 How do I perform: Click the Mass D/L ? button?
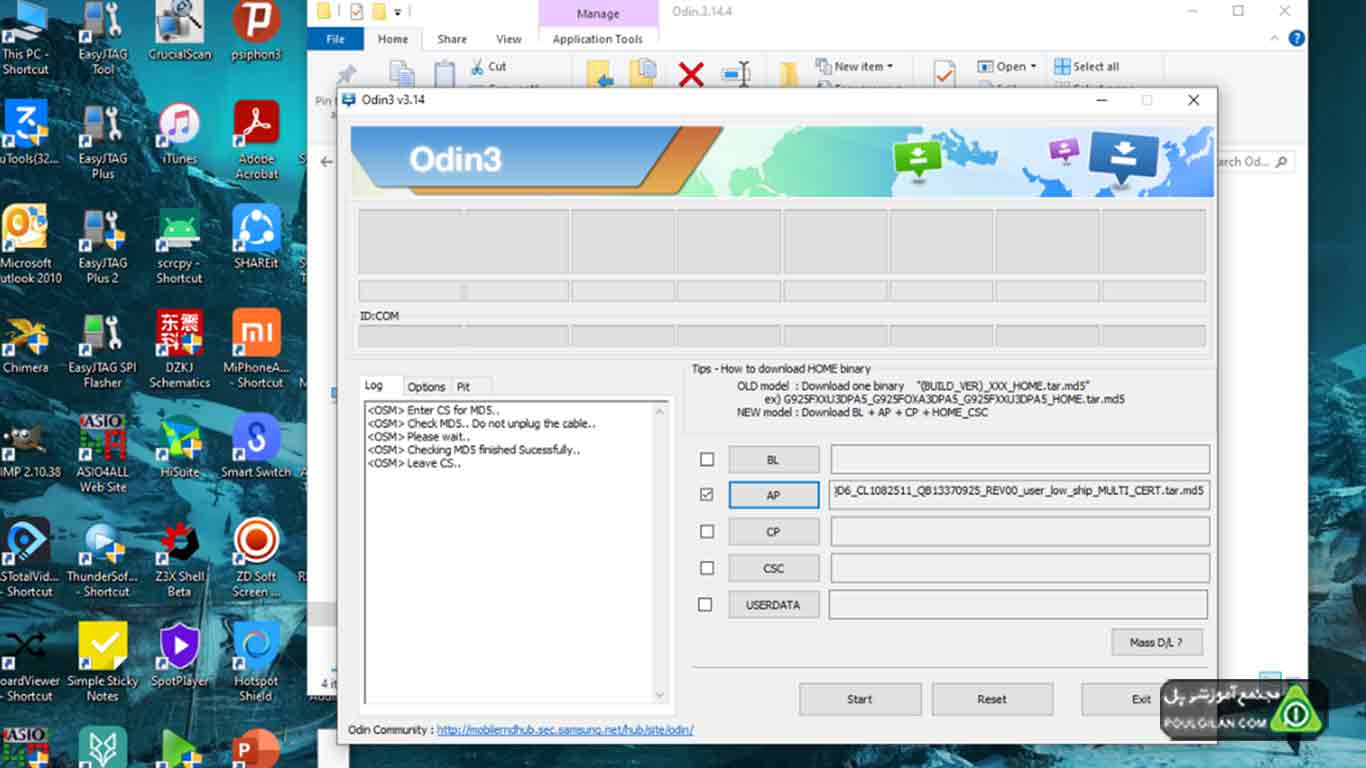point(1156,642)
